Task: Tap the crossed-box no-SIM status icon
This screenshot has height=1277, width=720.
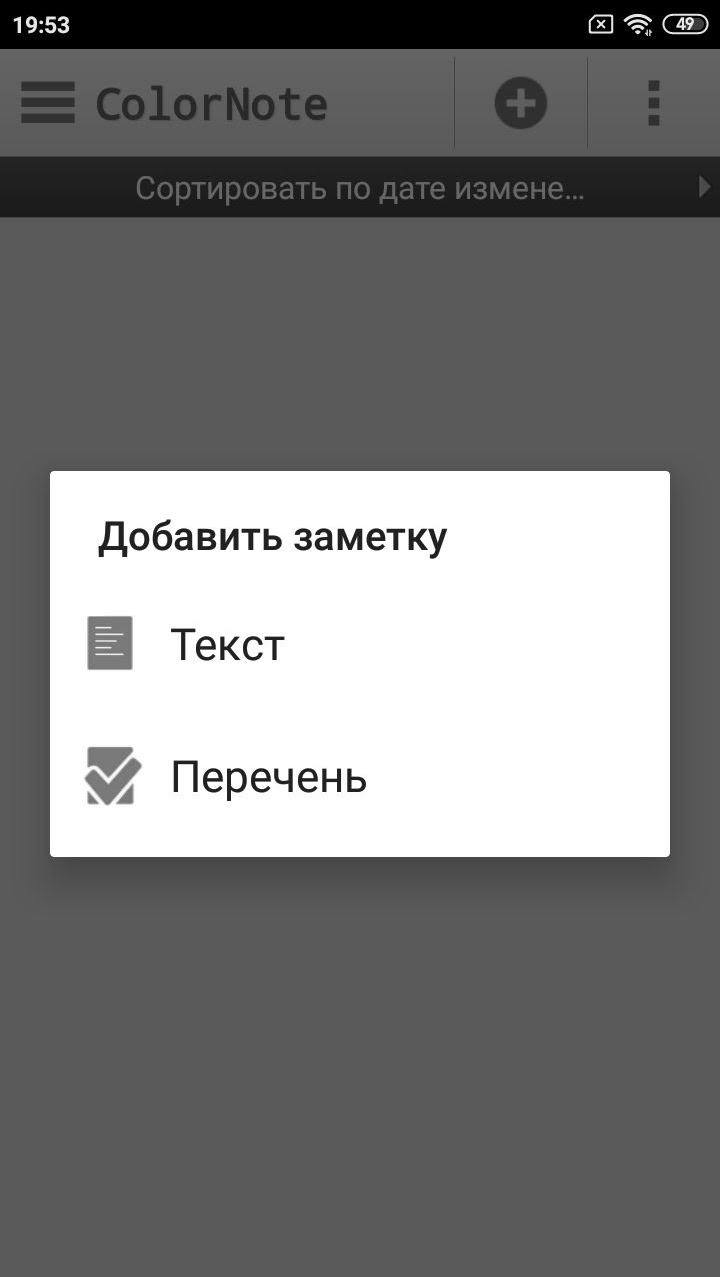Action: 600,25
